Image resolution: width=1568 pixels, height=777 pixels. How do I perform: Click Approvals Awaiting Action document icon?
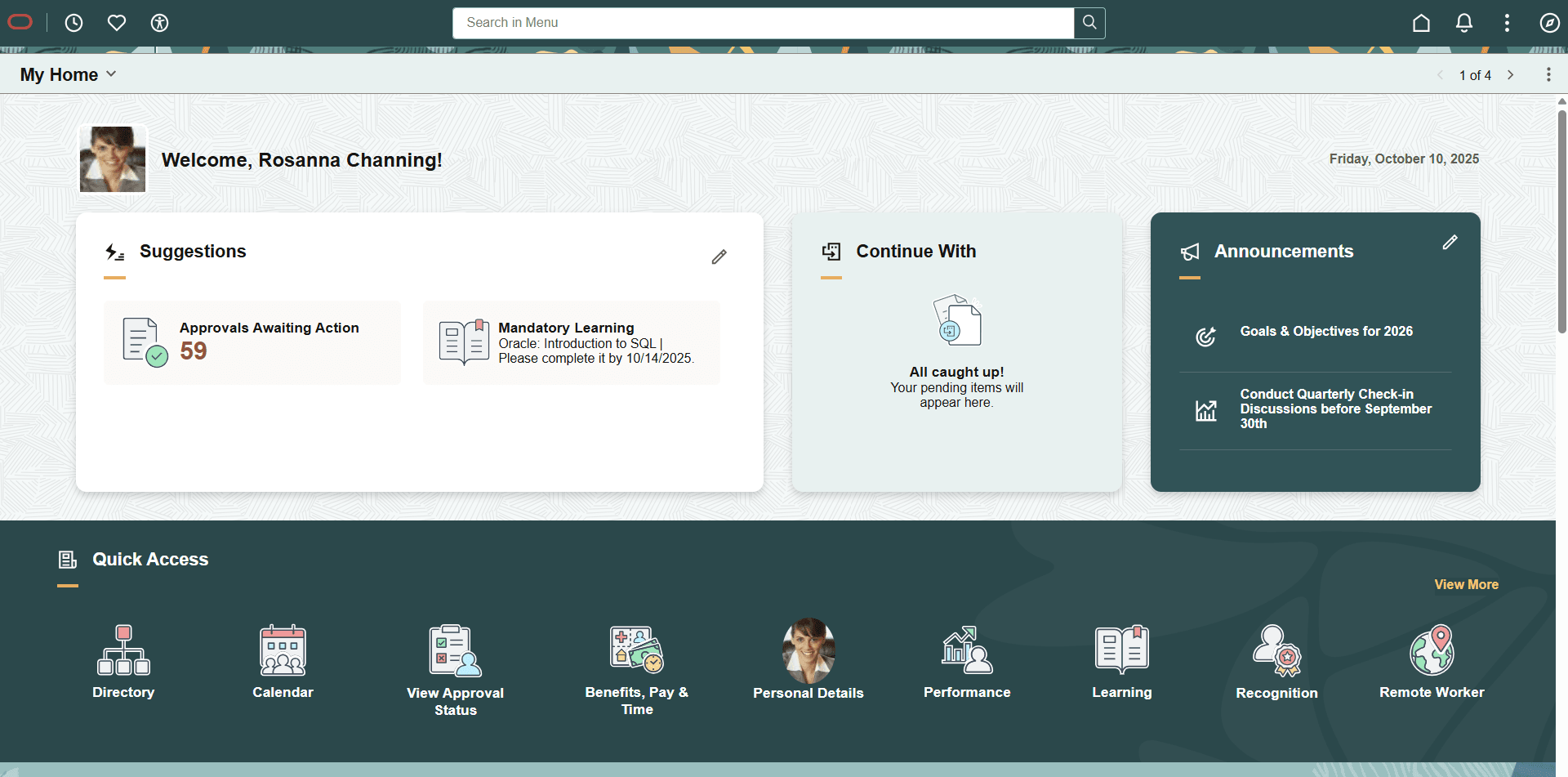pyautogui.click(x=145, y=342)
